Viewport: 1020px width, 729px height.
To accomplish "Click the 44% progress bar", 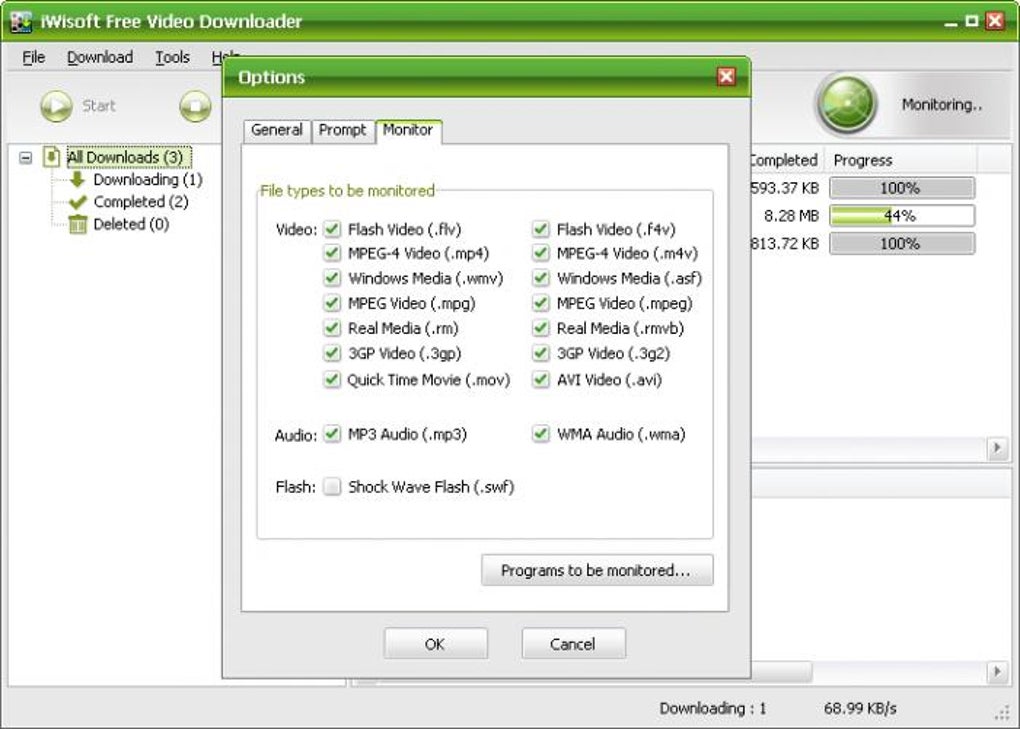I will tap(902, 215).
